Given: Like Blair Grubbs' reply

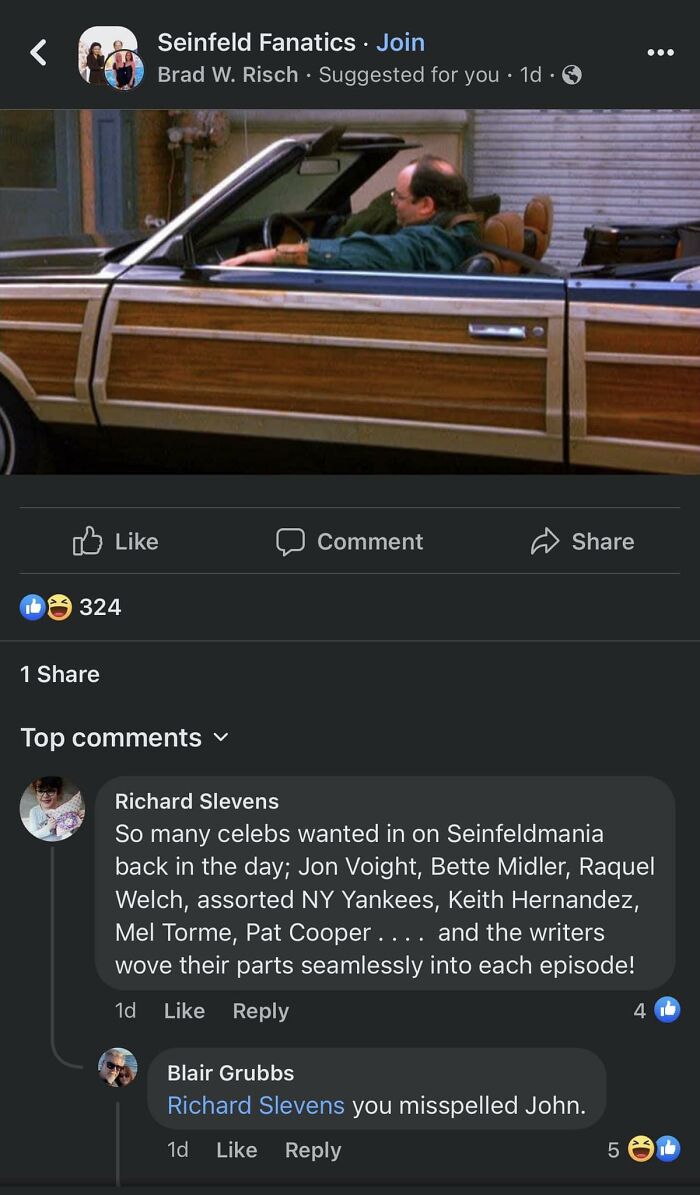Looking at the screenshot, I should click(x=236, y=1150).
